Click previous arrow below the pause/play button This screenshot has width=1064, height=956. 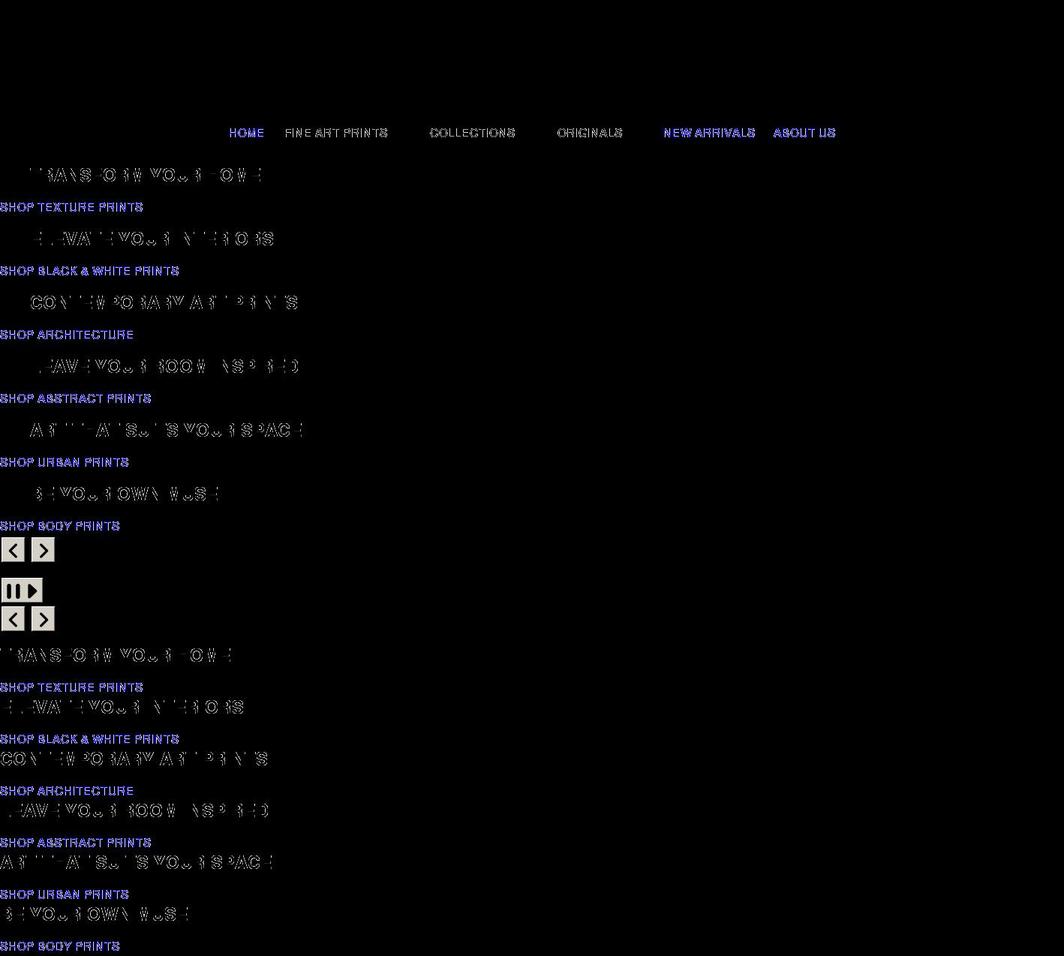click(13, 619)
